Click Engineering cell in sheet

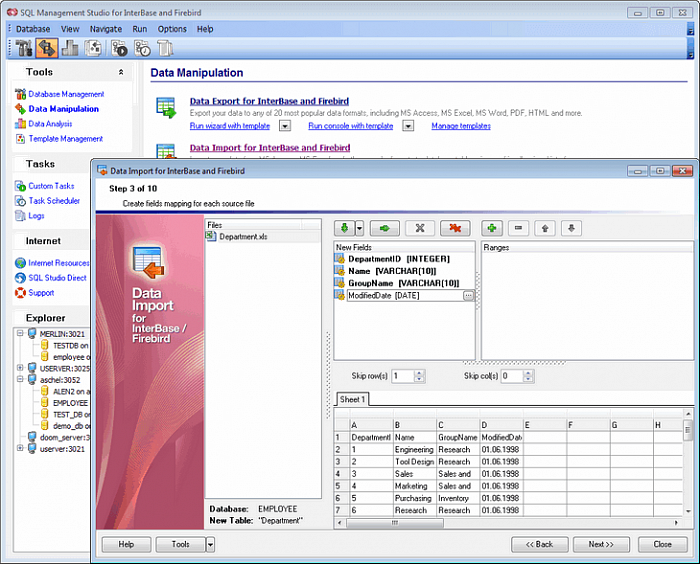pos(414,449)
